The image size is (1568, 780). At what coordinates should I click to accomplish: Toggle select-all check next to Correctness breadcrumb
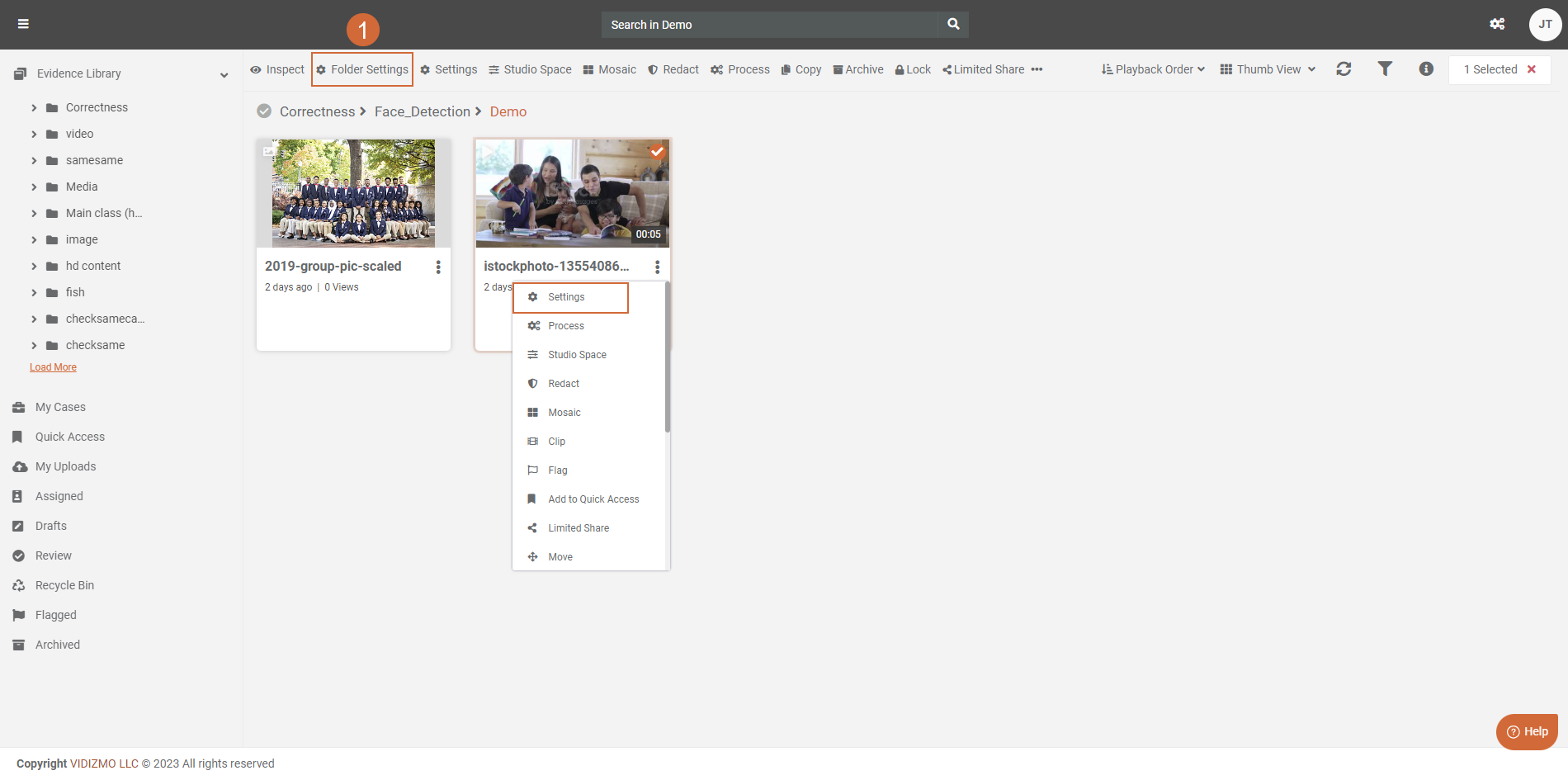point(264,111)
